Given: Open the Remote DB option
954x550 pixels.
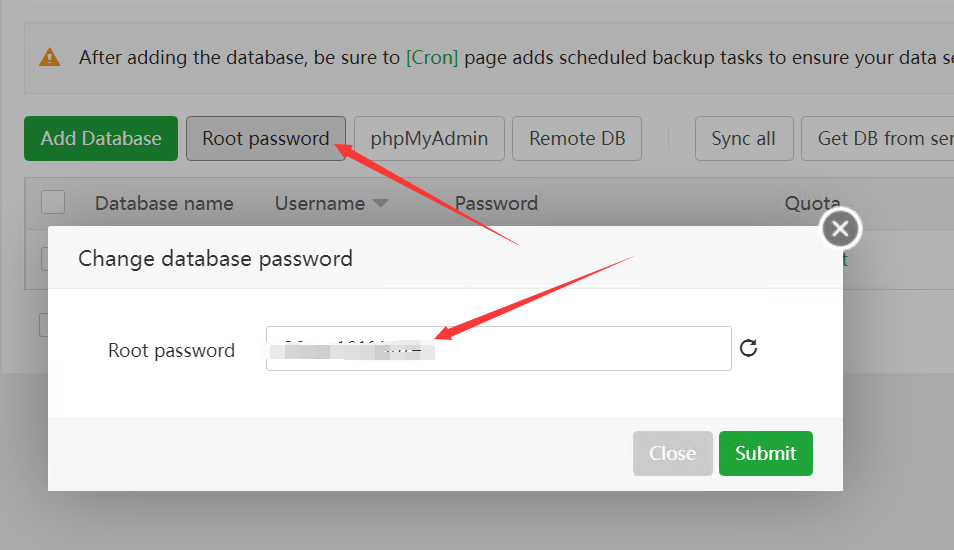Looking at the screenshot, I should coord(577,139).
